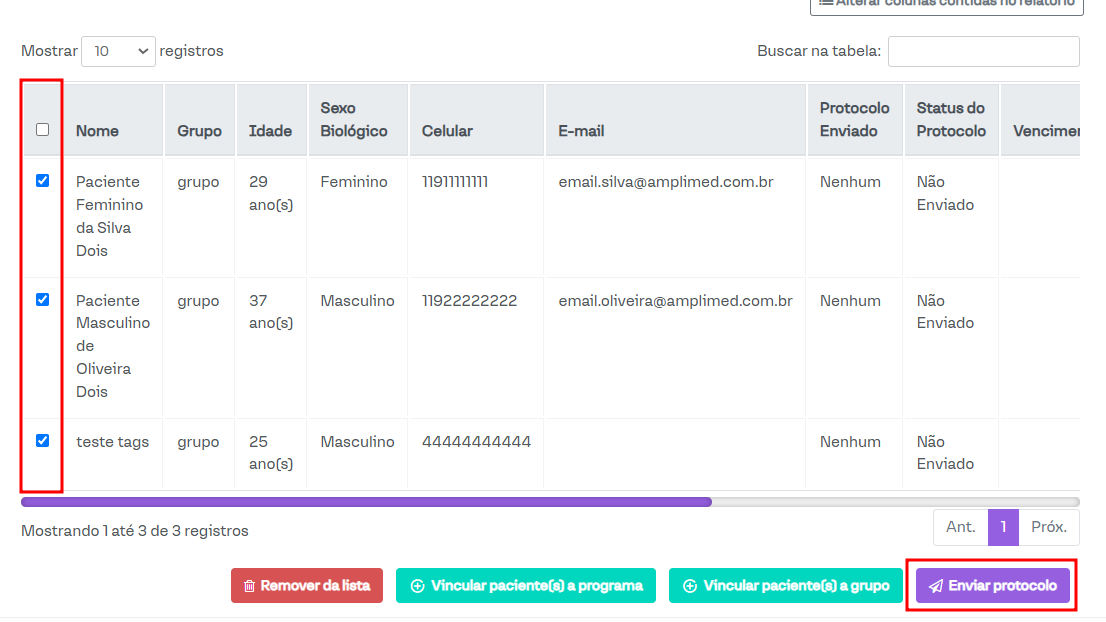Click the list icon on Alterar colunas button

click(x=826, y=3)
